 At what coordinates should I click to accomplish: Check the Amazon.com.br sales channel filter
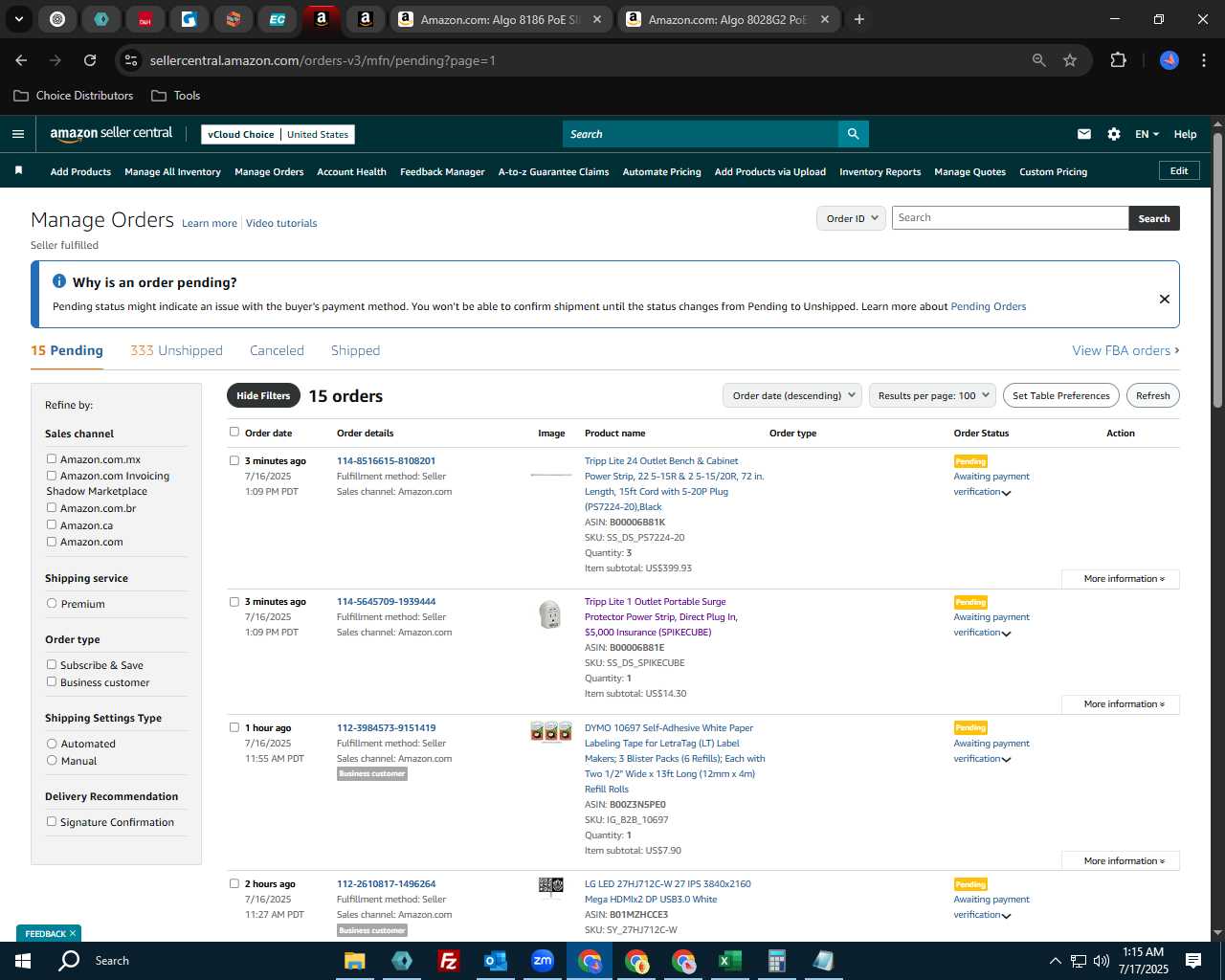[52, 507]
